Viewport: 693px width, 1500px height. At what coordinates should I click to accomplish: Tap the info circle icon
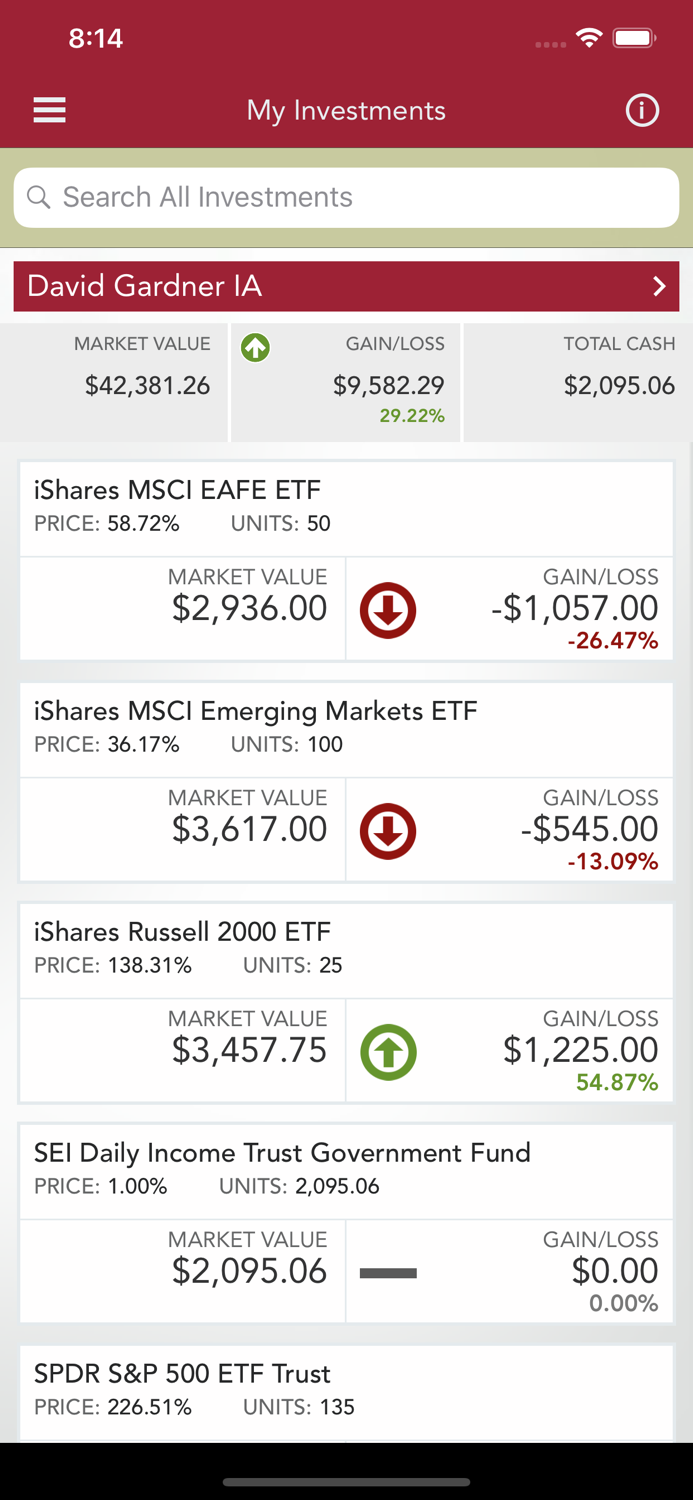[x=642, y=110]
